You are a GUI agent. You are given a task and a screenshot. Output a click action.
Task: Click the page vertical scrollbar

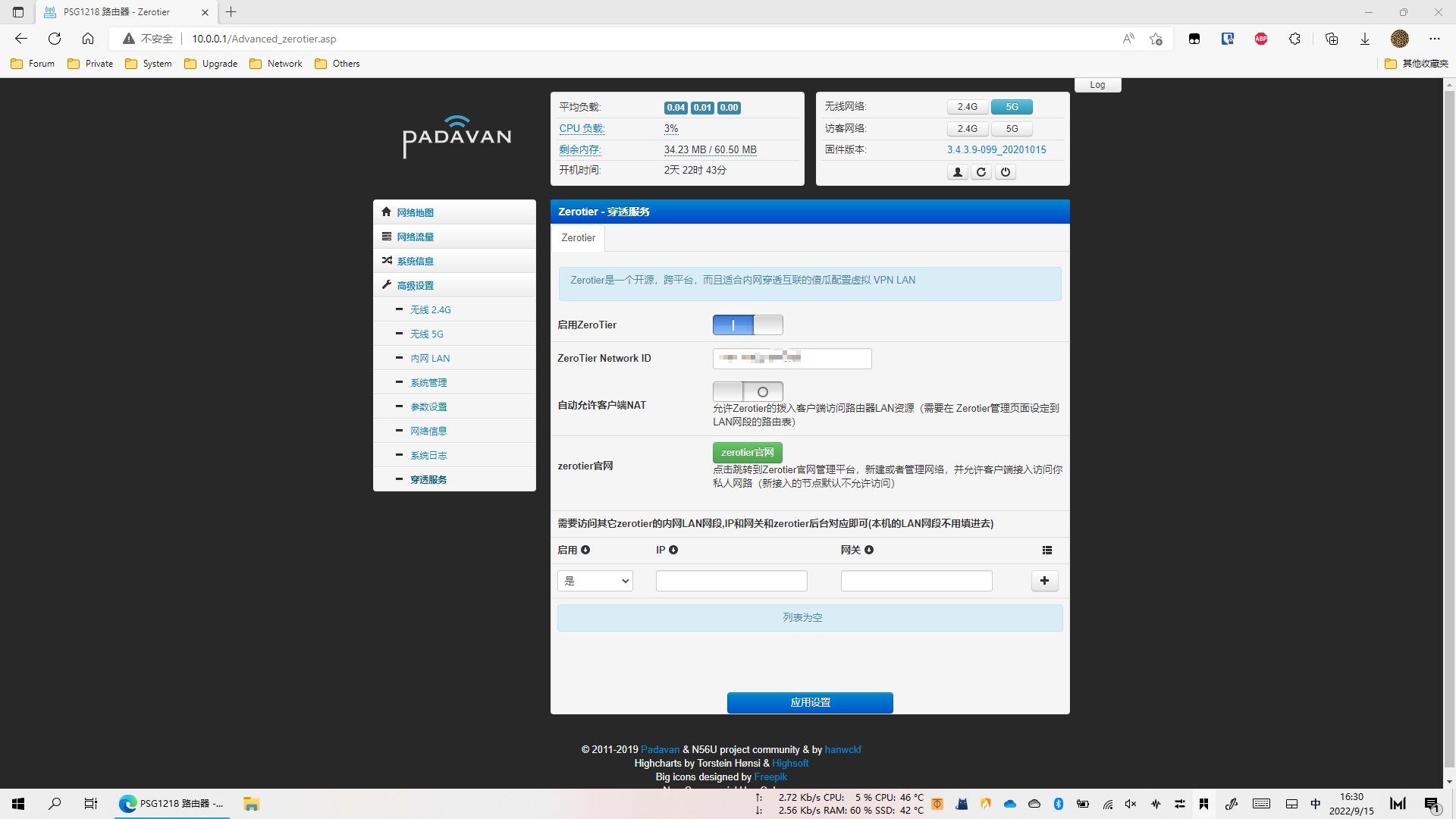click(1449, 425)
